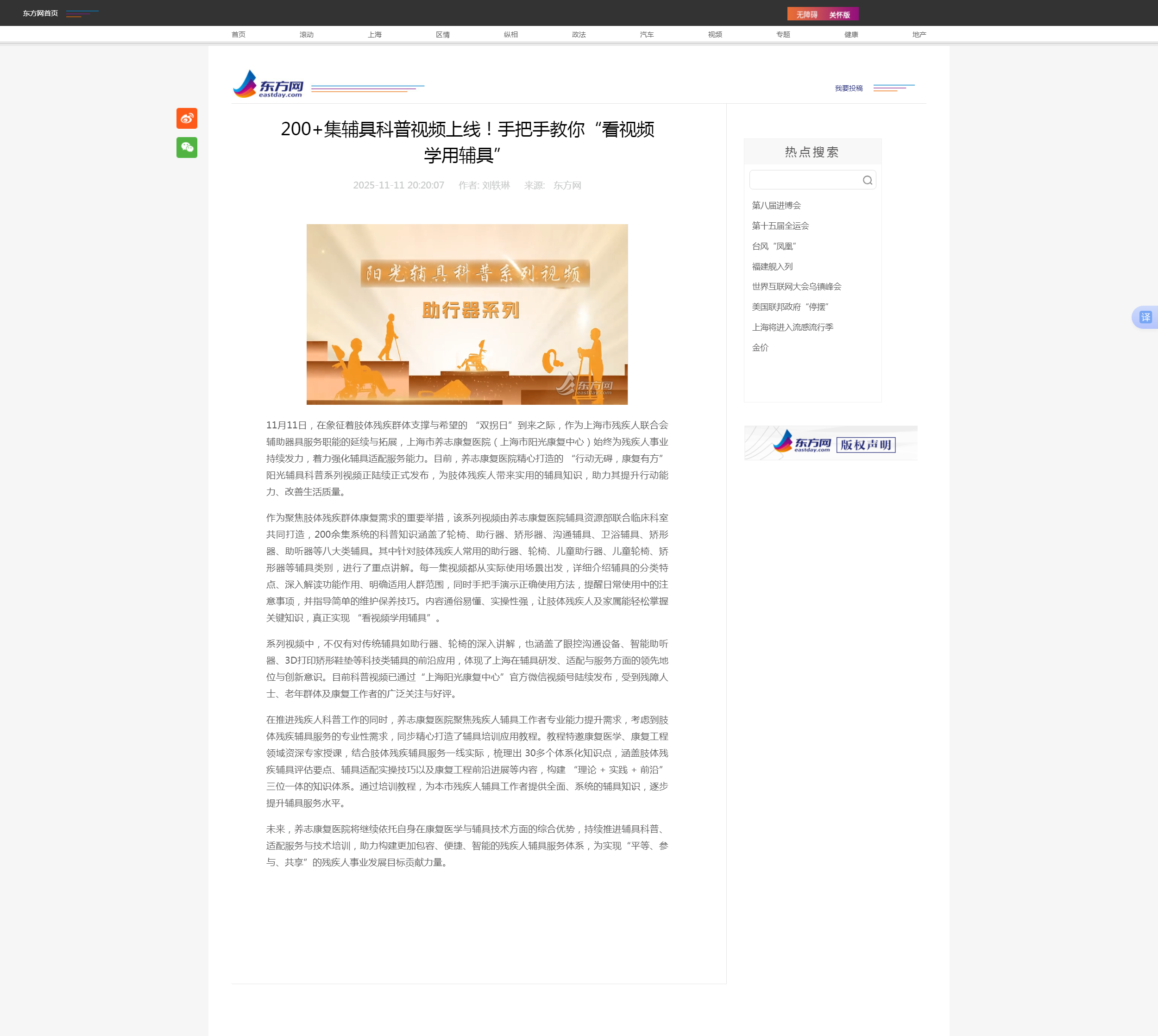Open hot topic 金价
1158x1036 pixels.
coord(760,348)
